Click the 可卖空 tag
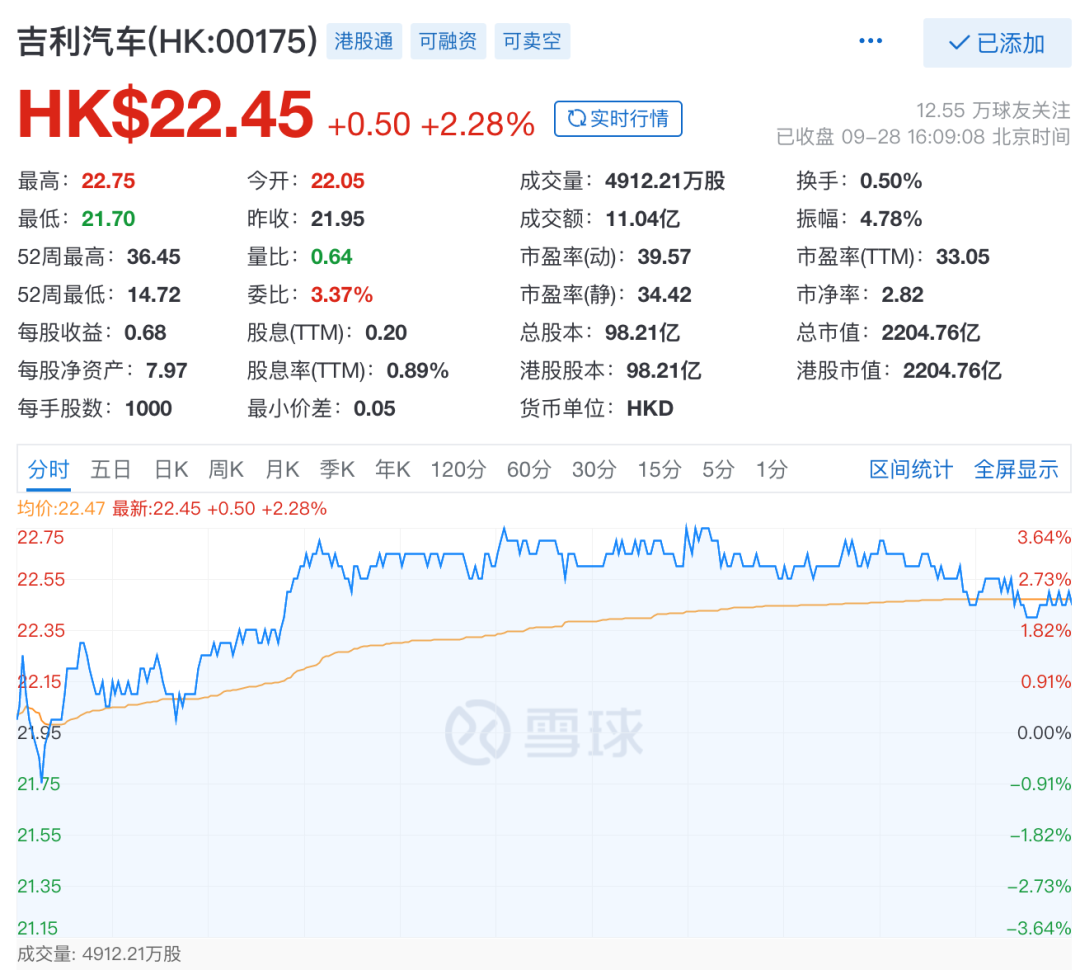 pyautogui.click(x=531, y=42)
